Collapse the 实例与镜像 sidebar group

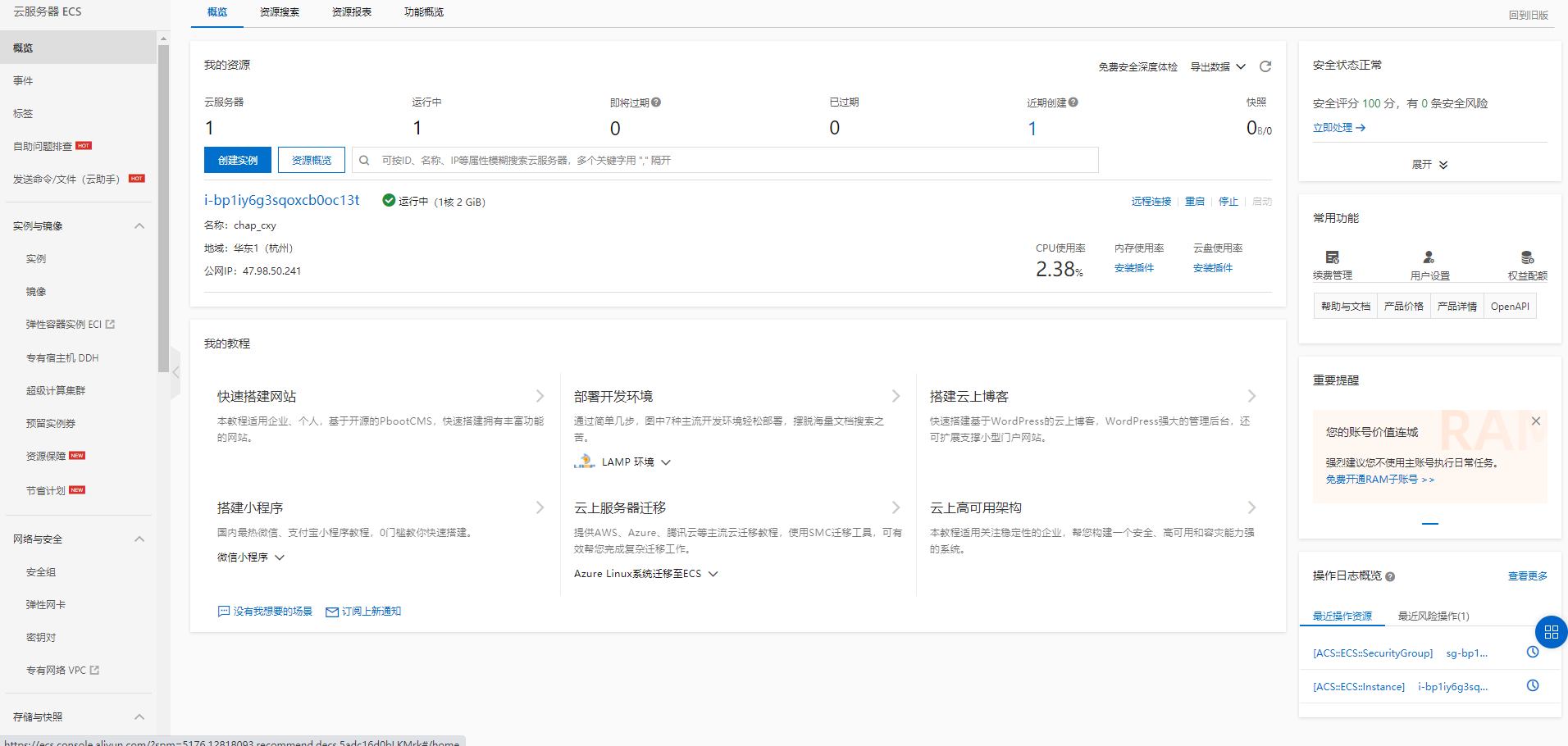tap(139, 226)
